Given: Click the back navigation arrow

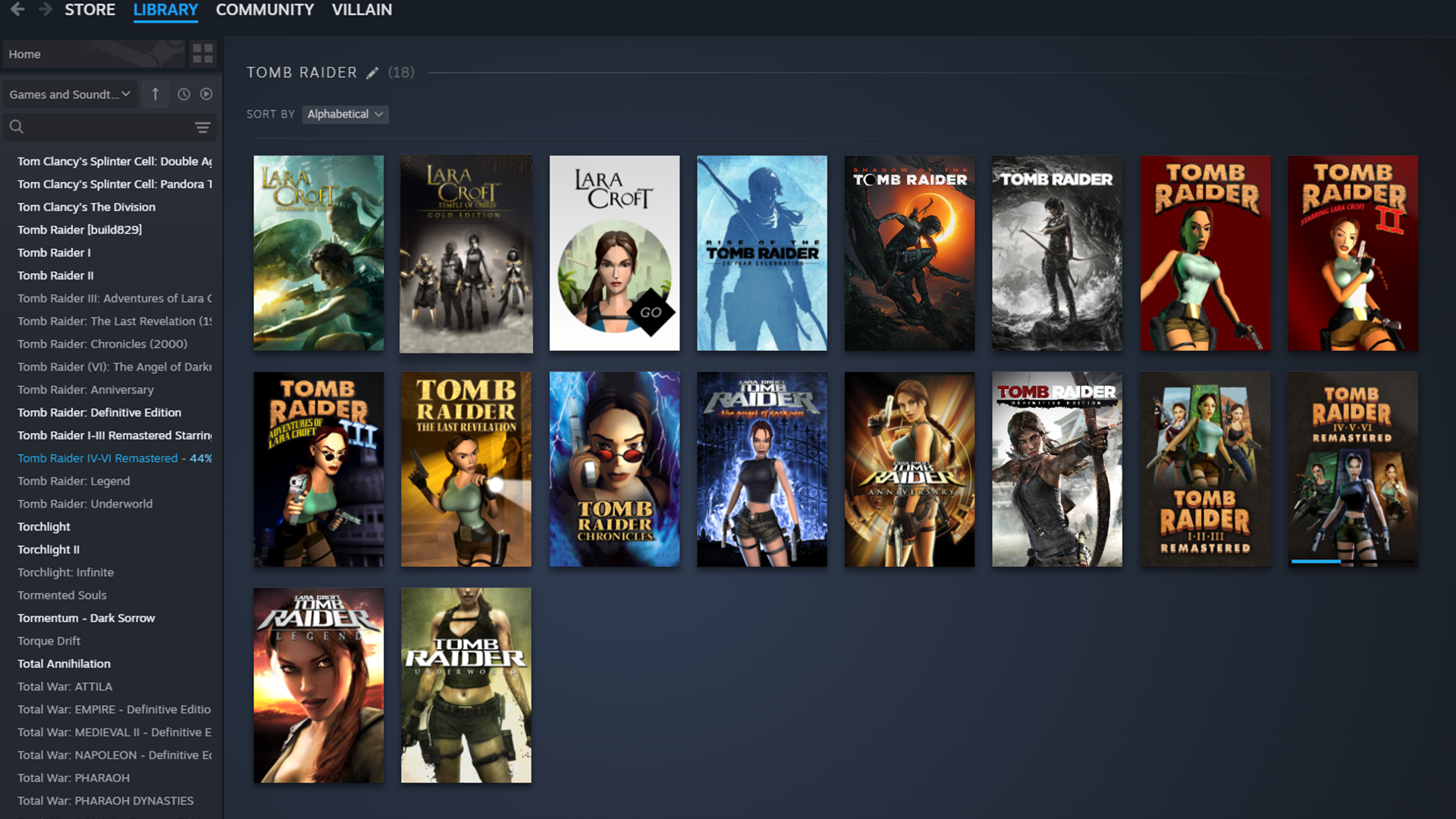Looking at the screenshot, I should tap(17, 10).
